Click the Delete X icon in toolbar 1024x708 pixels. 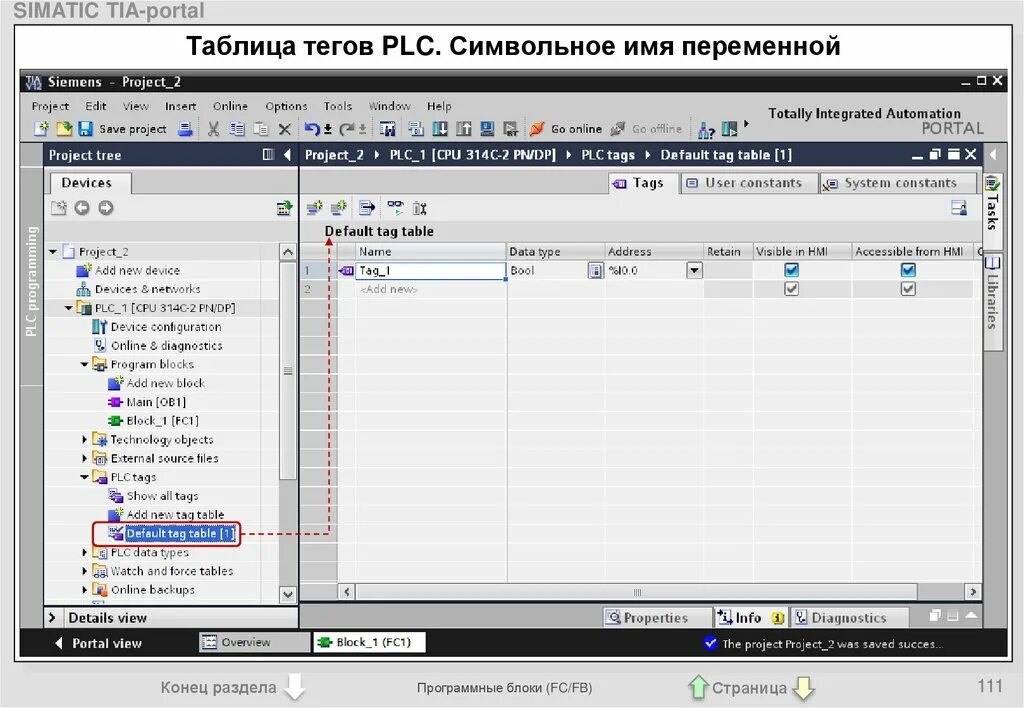click(285, 129)
